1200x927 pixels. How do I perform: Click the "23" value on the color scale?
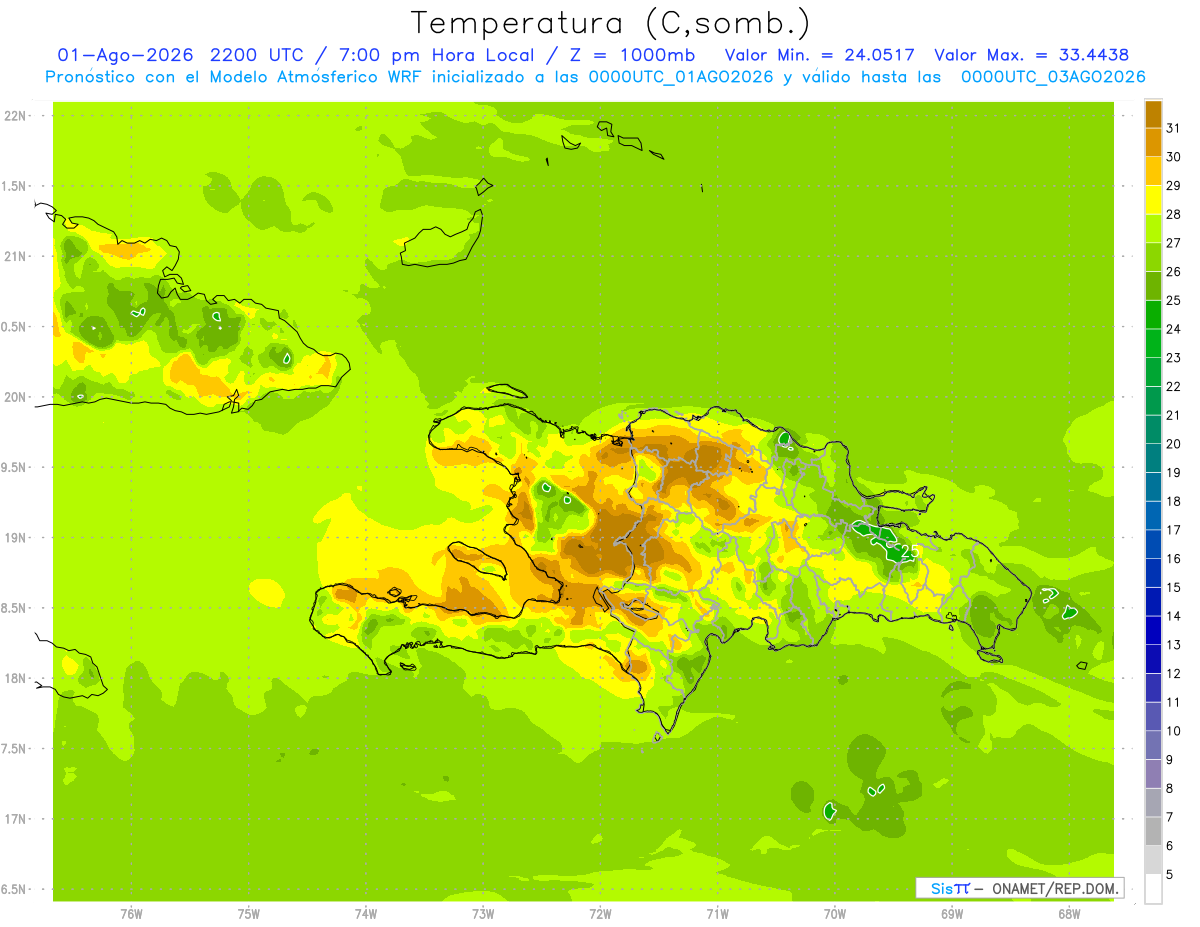1173,358
